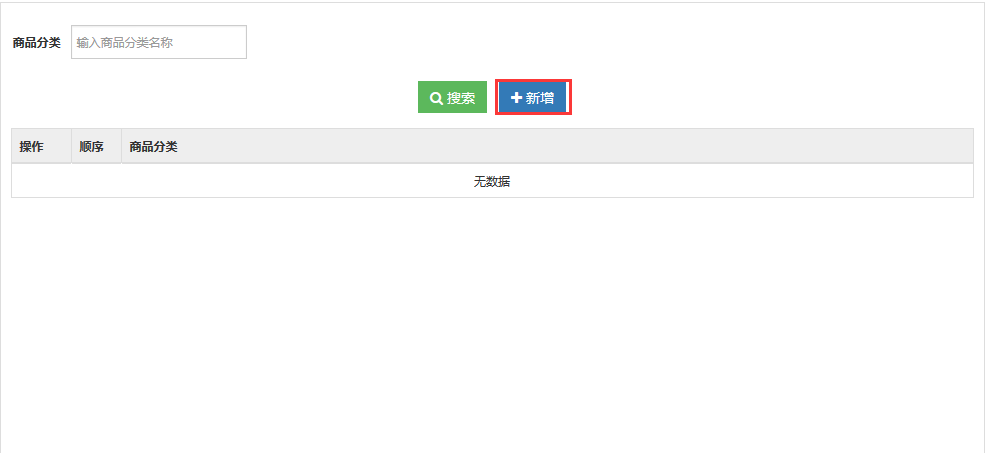The image size is (986, 453).
Task: Click the plus icon on the 新增 button
Action: tap(516, 98)
